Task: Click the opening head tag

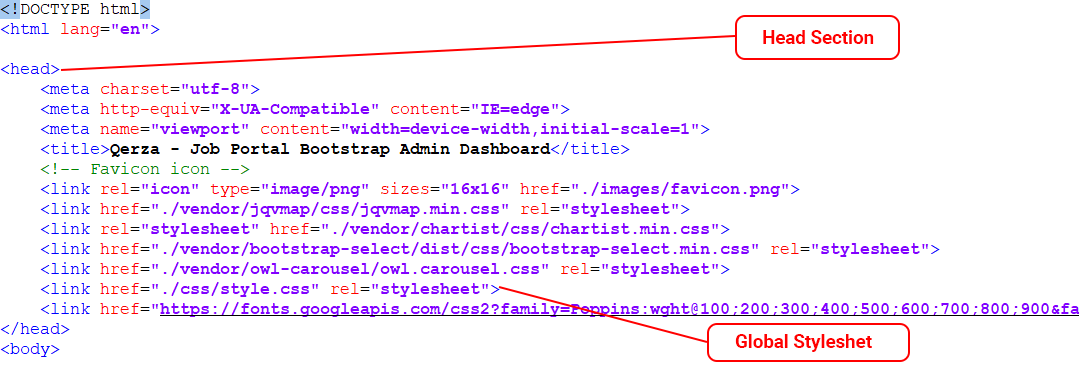Action: click(x=30, y=70)
